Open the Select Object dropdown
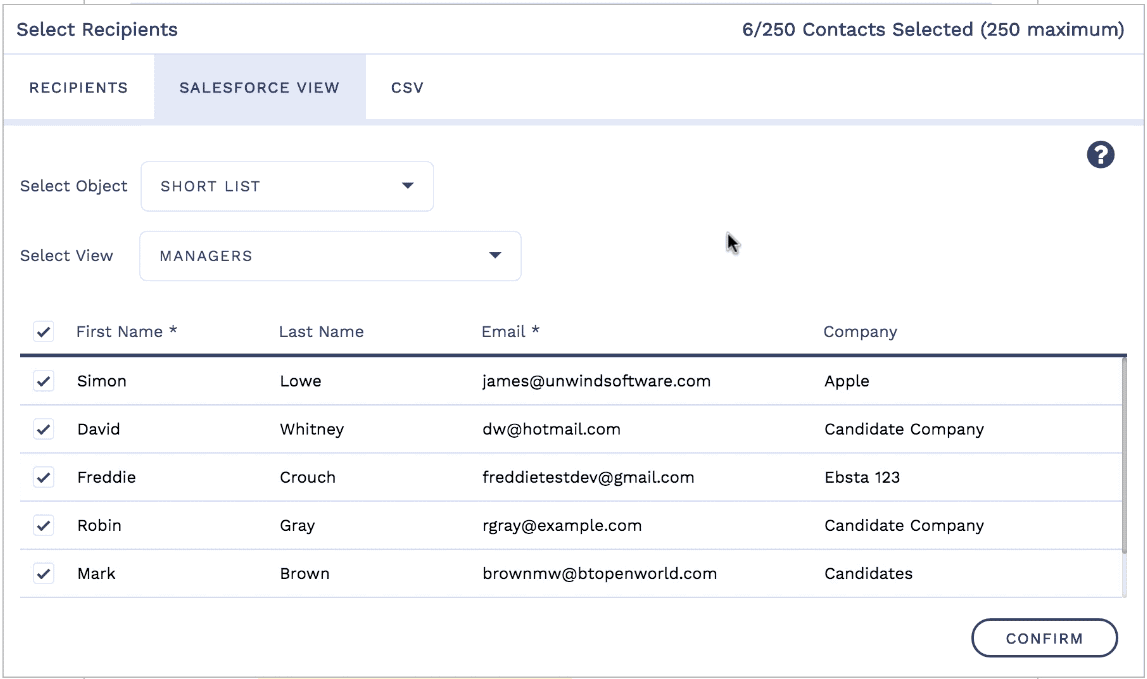This screenshot has height=679, width=1147. [286, 186]
